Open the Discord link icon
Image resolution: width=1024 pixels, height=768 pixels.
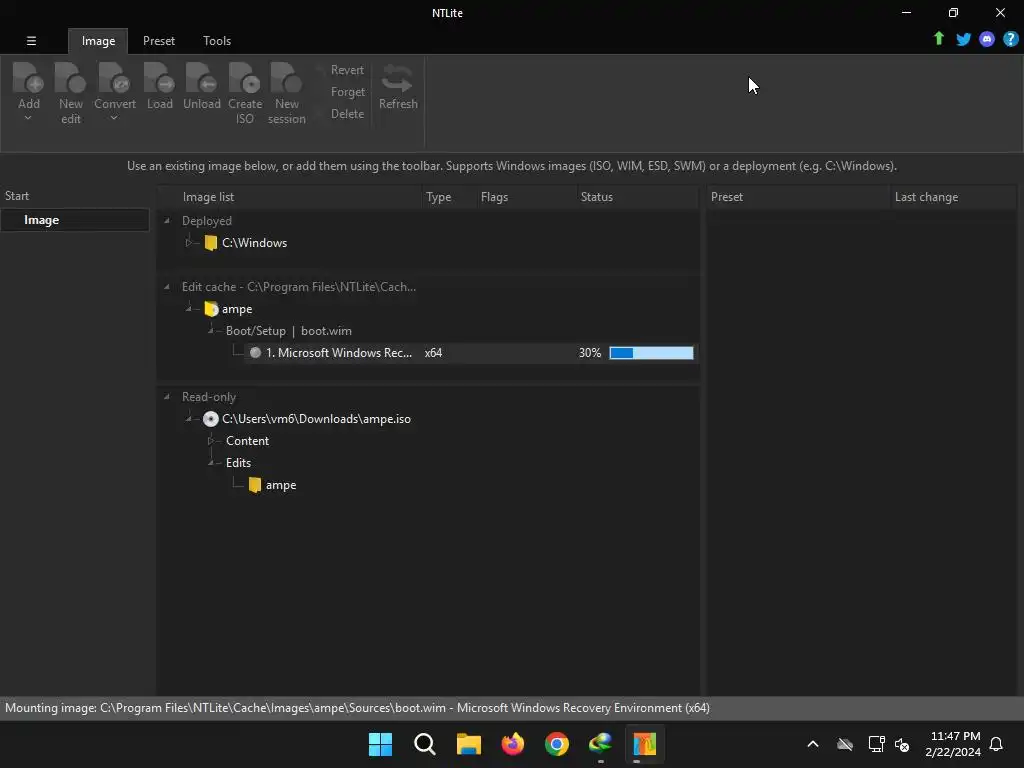click(987, 39)
